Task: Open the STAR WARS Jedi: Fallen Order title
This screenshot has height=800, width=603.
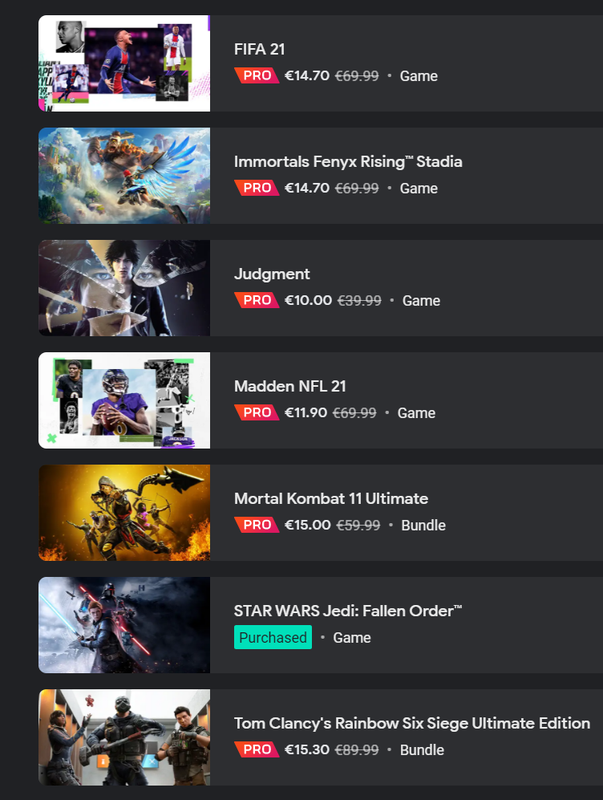Action: [348, 611]
